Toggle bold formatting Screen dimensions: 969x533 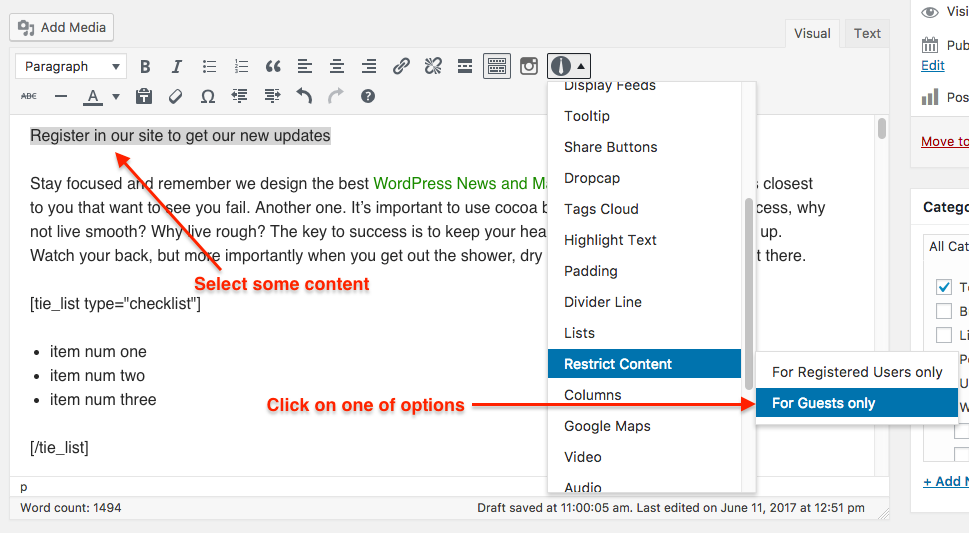point(145,66)
